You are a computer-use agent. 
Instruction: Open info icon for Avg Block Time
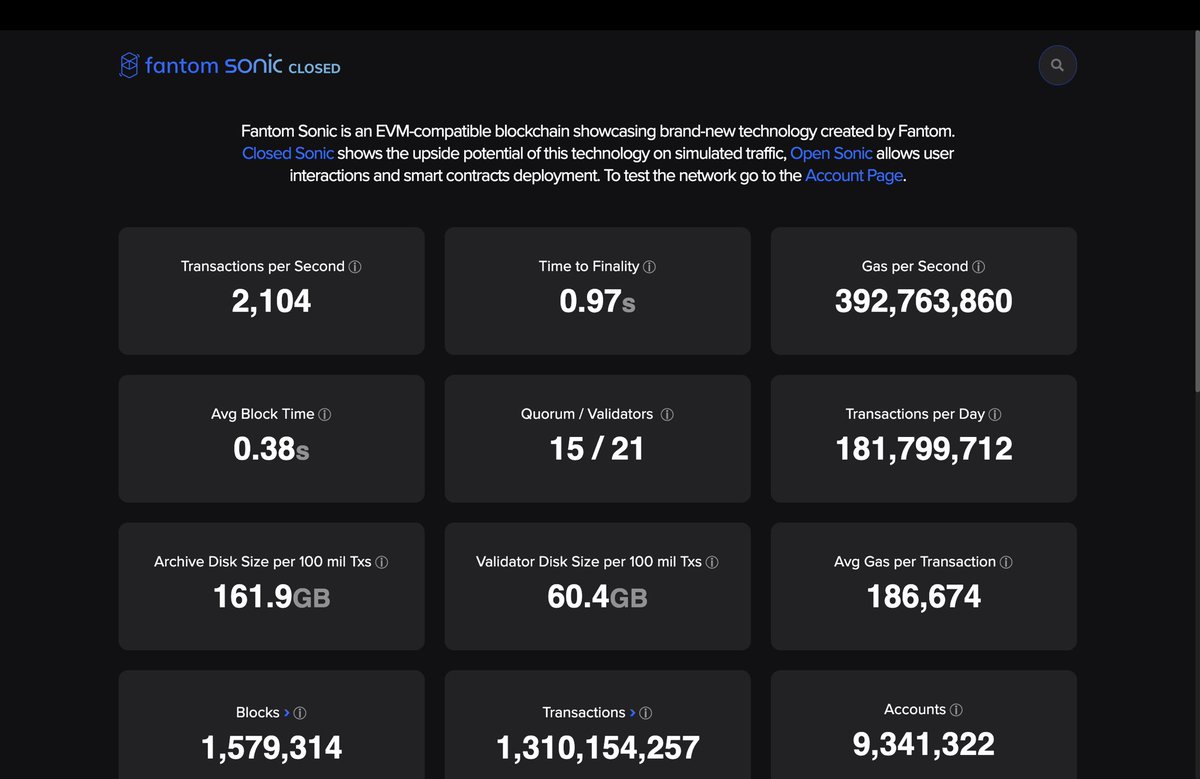pos(325,415)
